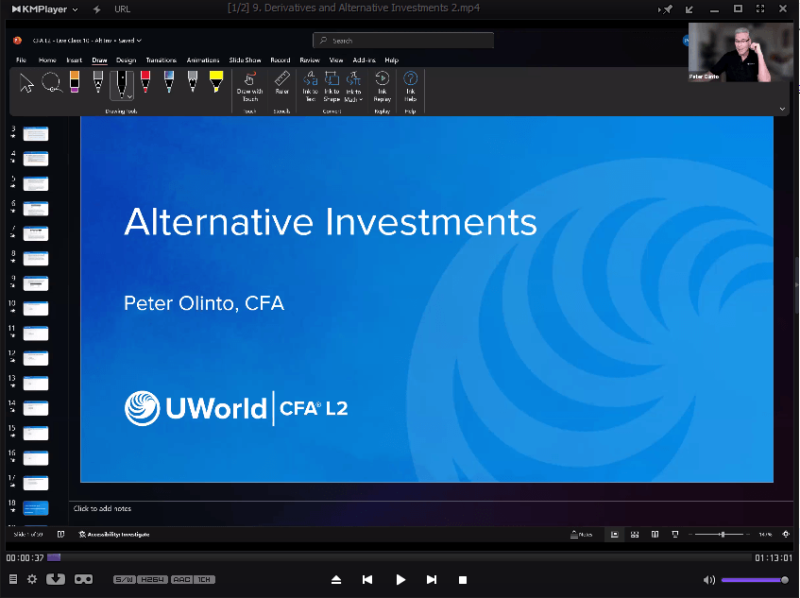The width and height of the screenshot is (800, 598).
Task: Adjust the purple volume slider
Action: [754, 580]
